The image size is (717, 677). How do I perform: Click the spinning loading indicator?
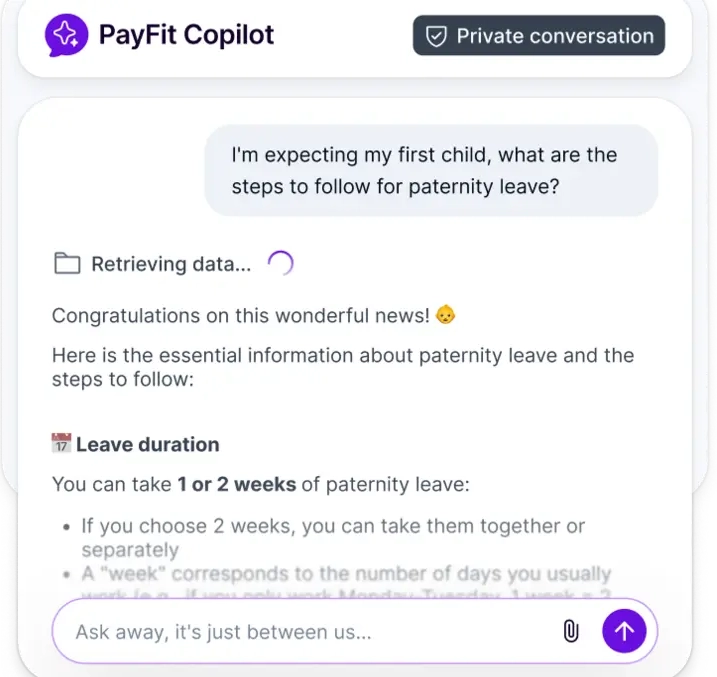(x=281, y=263)
